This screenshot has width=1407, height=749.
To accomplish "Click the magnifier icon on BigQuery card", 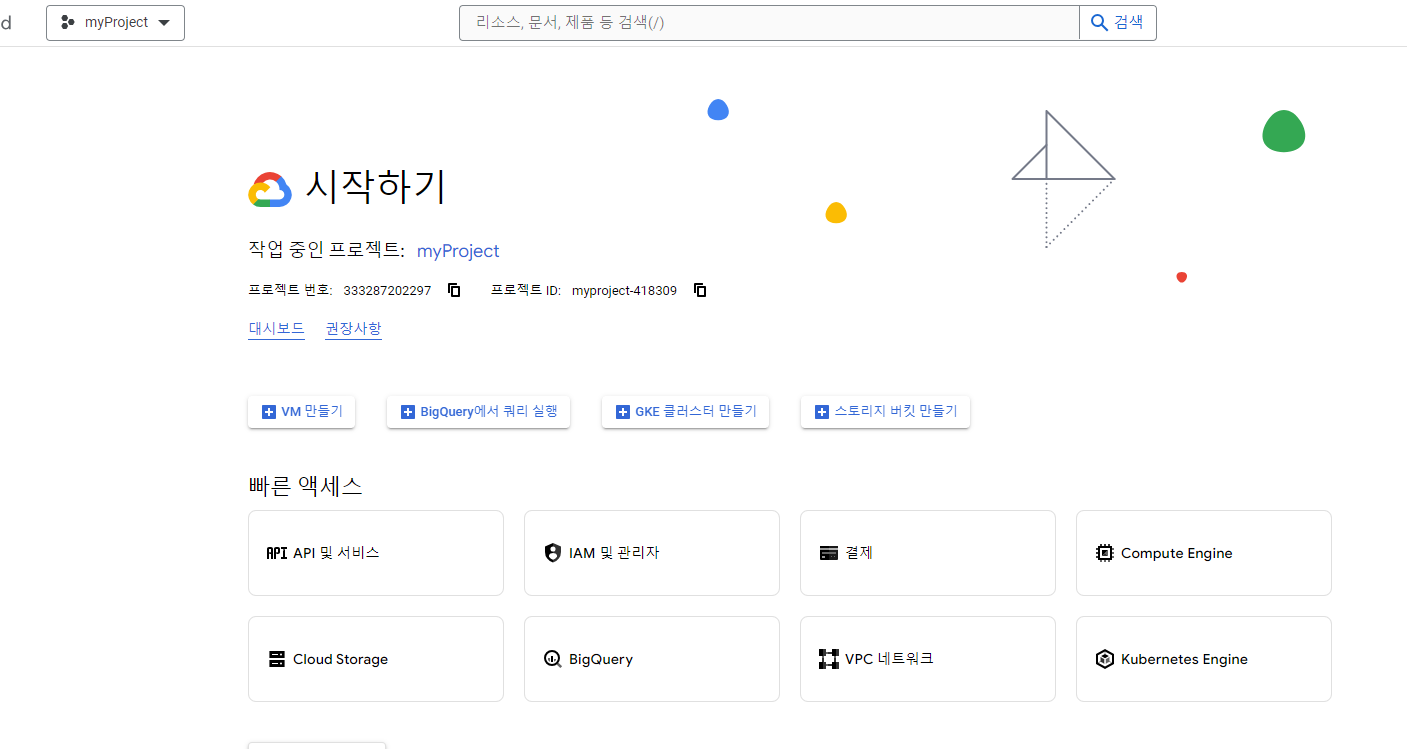I will click(553, 659).
